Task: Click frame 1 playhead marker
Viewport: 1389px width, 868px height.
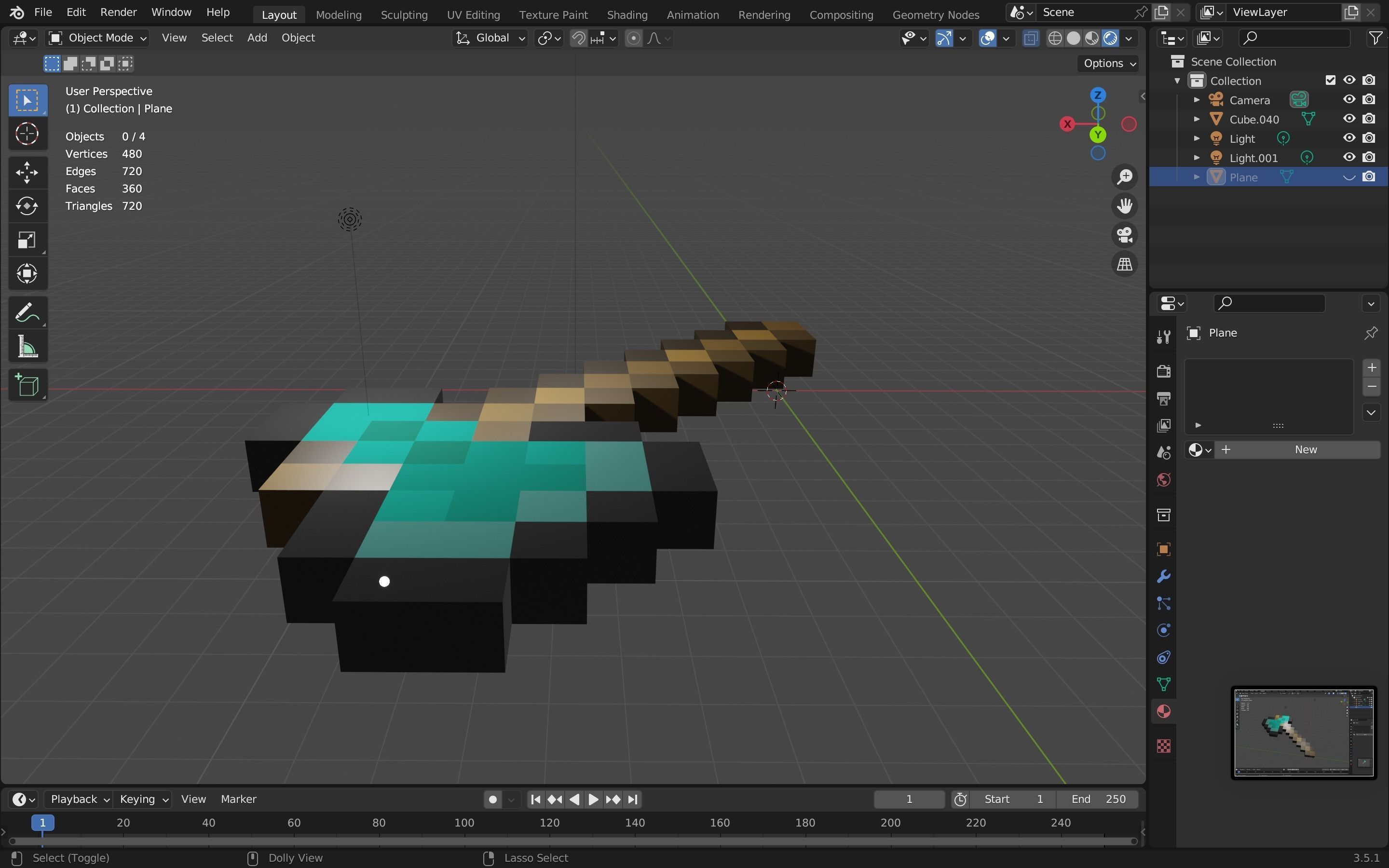Action: pyautogui.click(x=42, y=823)
